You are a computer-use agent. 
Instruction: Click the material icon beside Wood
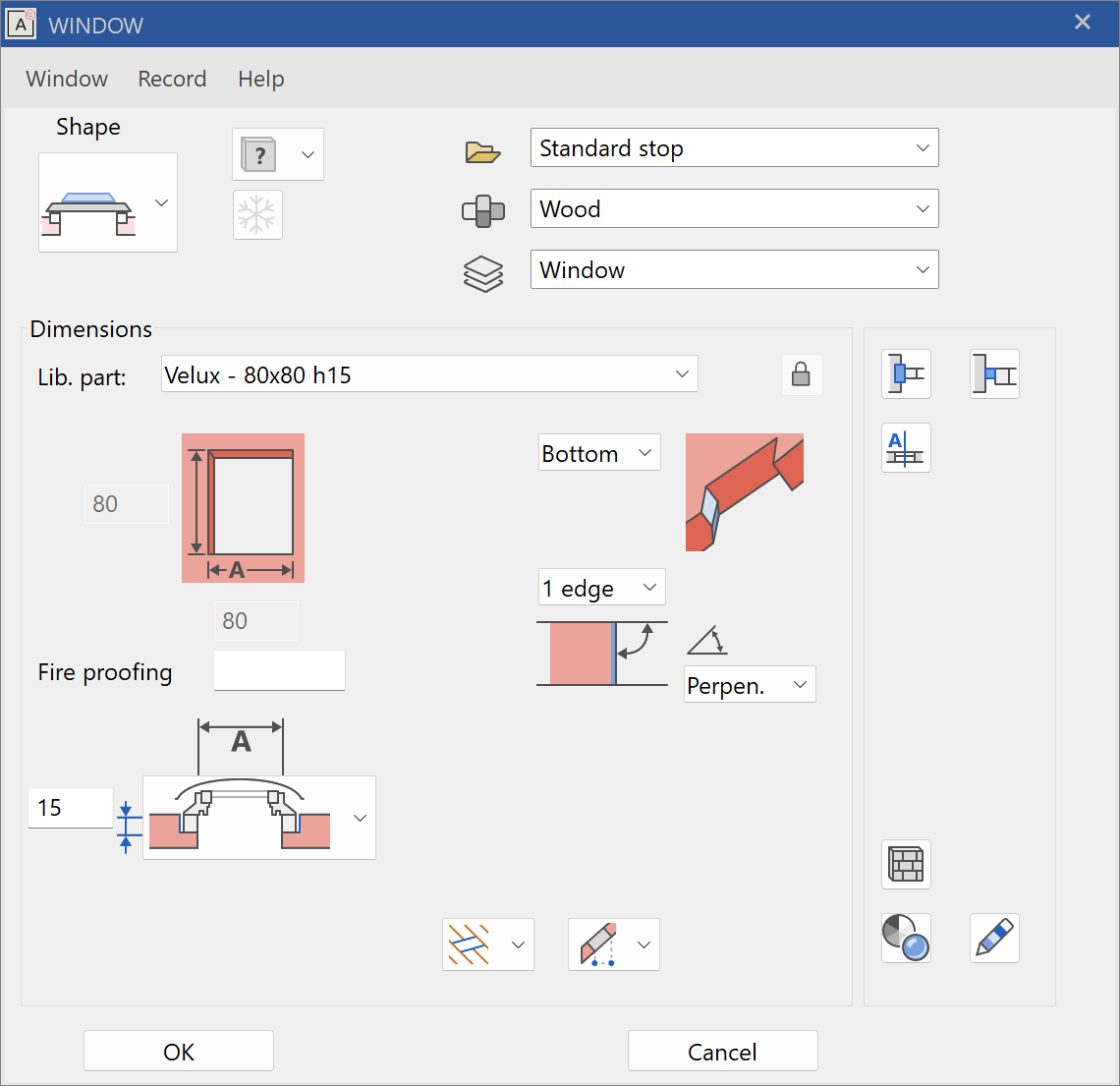tap(482, 210)
